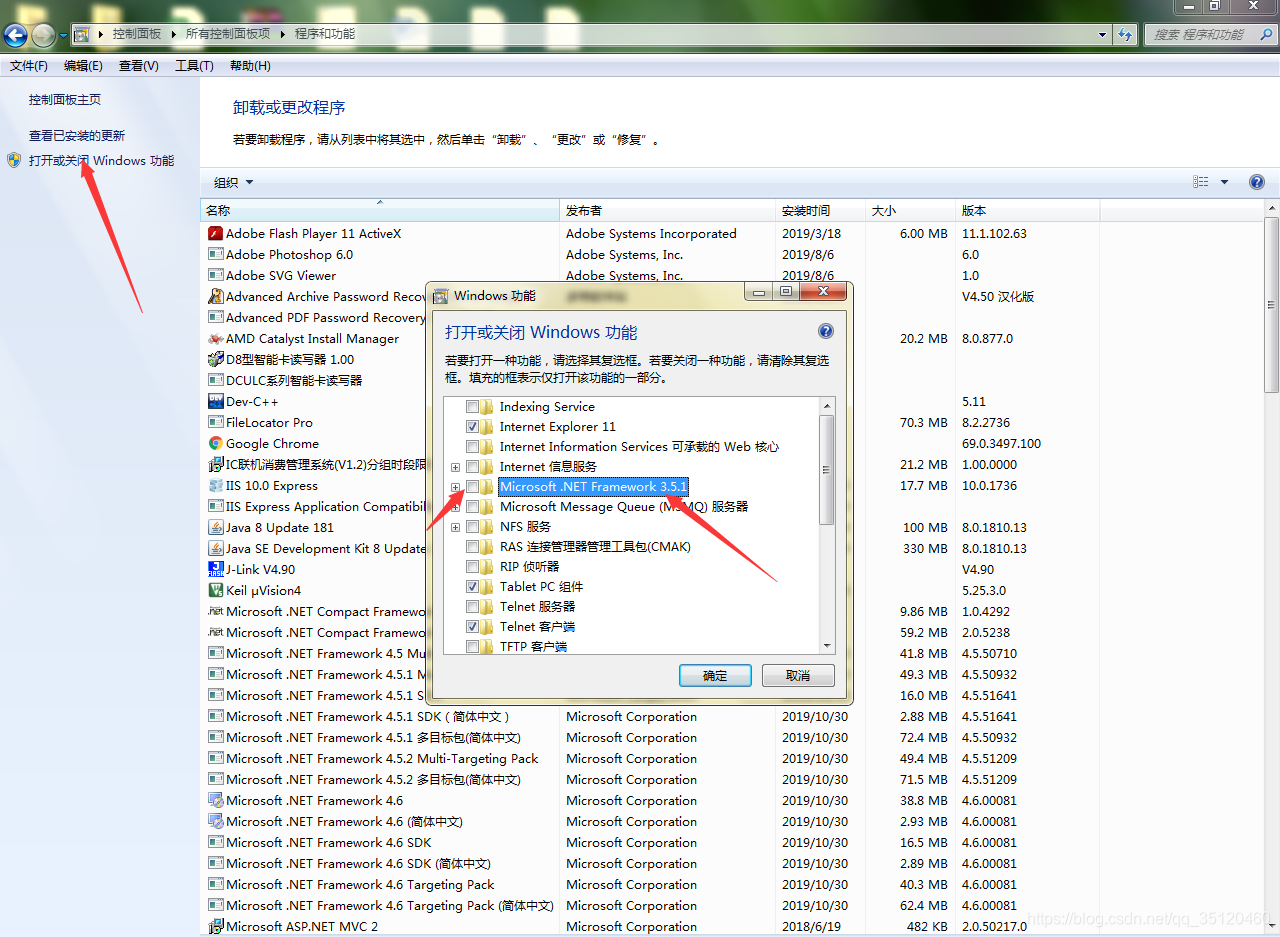
Task: Open the 工具(T) menu
Action: tap(194, 66)
